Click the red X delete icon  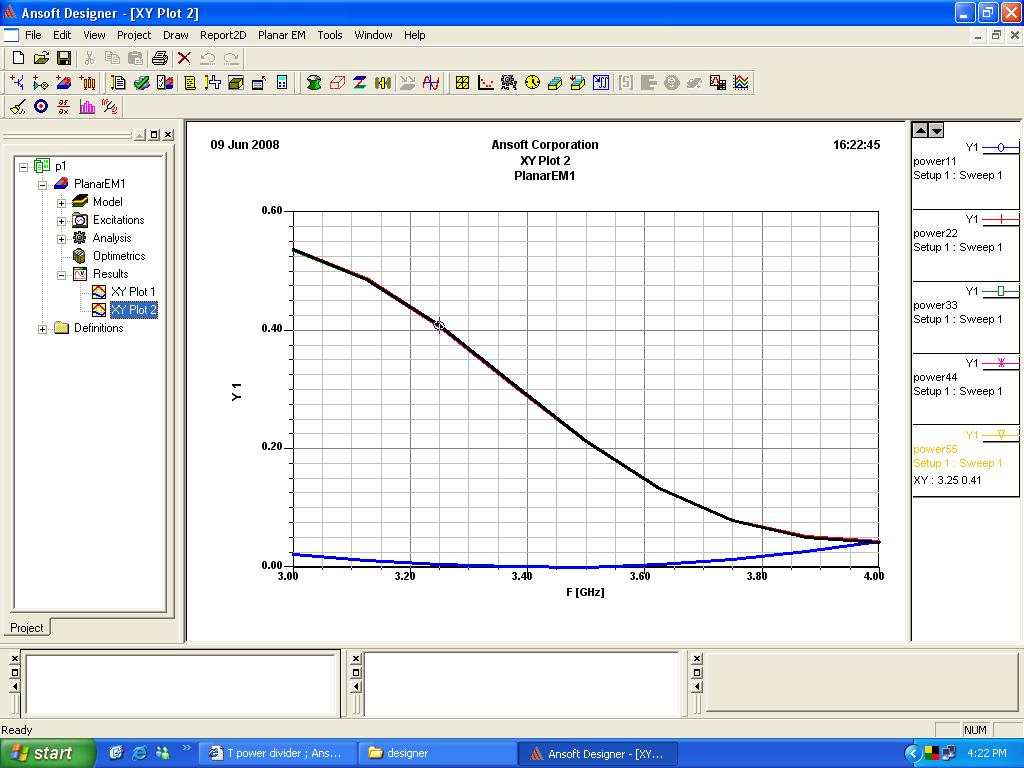point(184,59)
